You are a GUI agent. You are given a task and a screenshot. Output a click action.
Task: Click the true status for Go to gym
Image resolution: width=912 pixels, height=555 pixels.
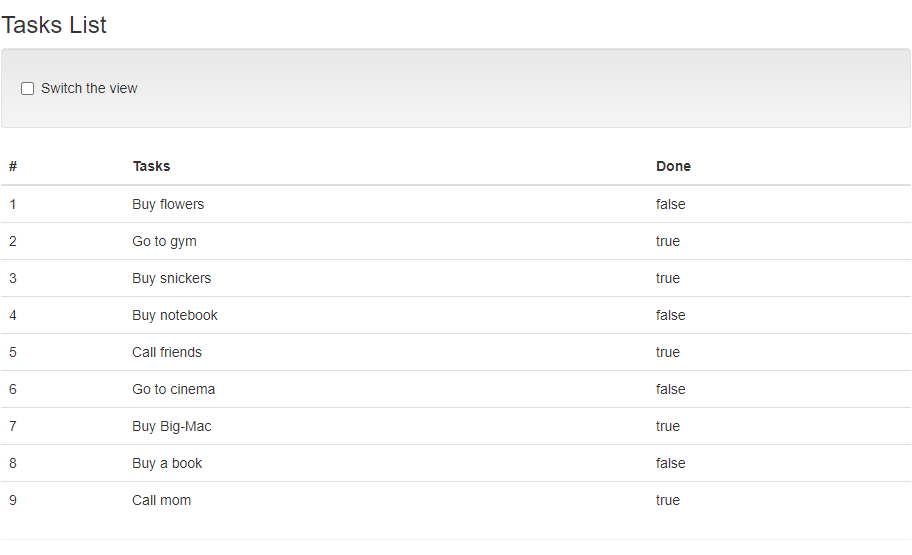pyautogui.click(x=668, y=241)
